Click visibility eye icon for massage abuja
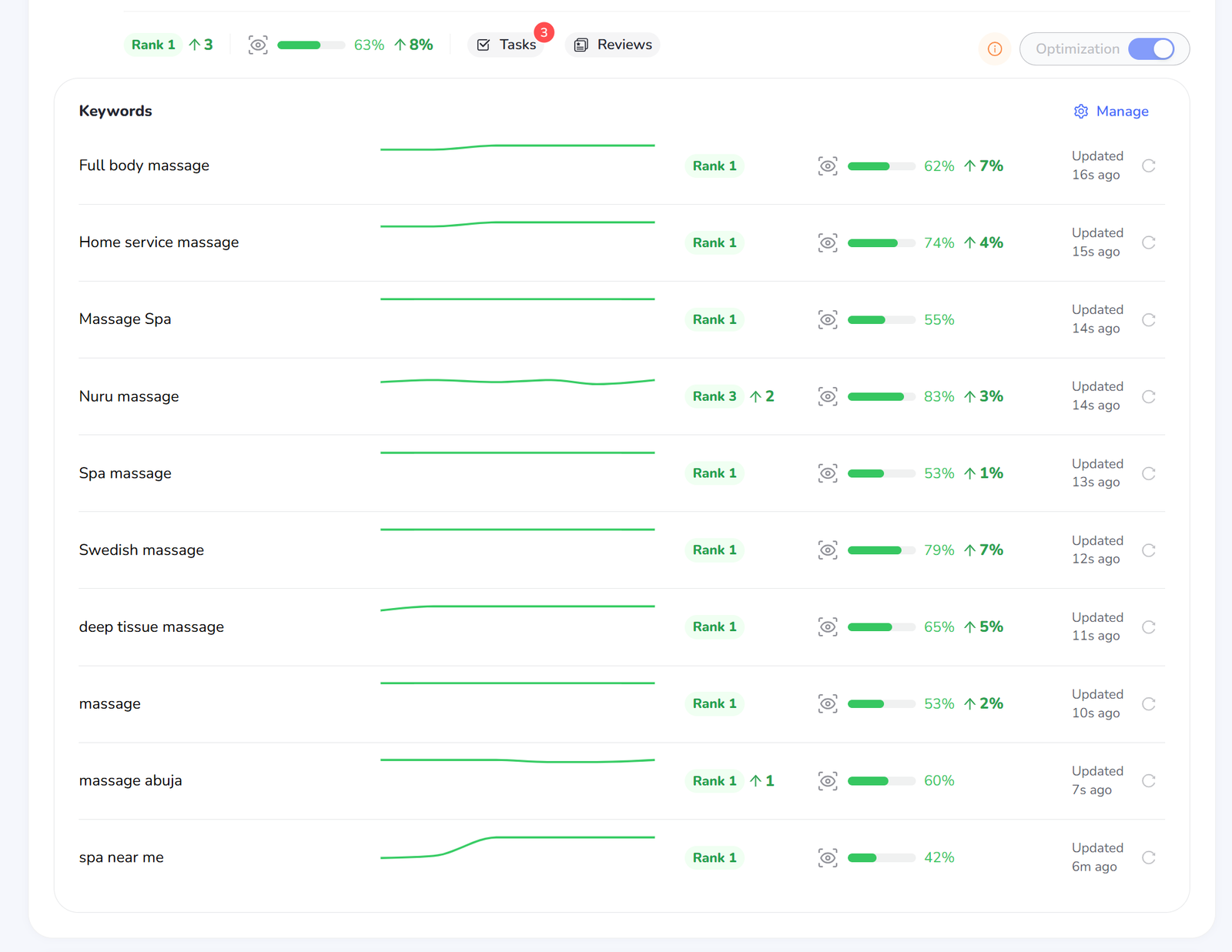The image size is (1232, 952). [x=828, y=780]
